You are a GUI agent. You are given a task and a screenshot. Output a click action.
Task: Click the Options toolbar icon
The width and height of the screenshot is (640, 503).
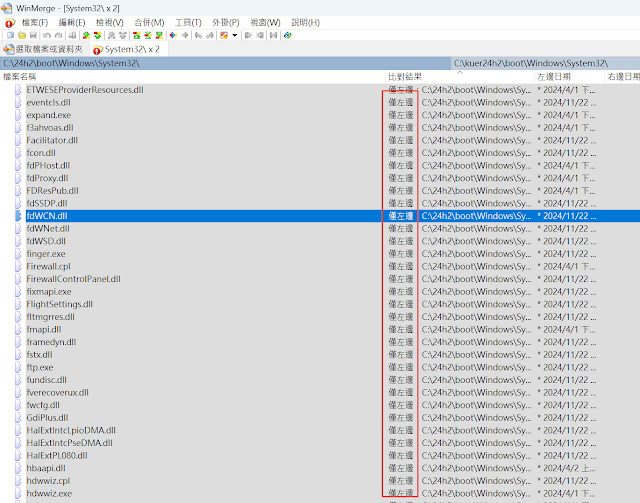tap(224, 36)
